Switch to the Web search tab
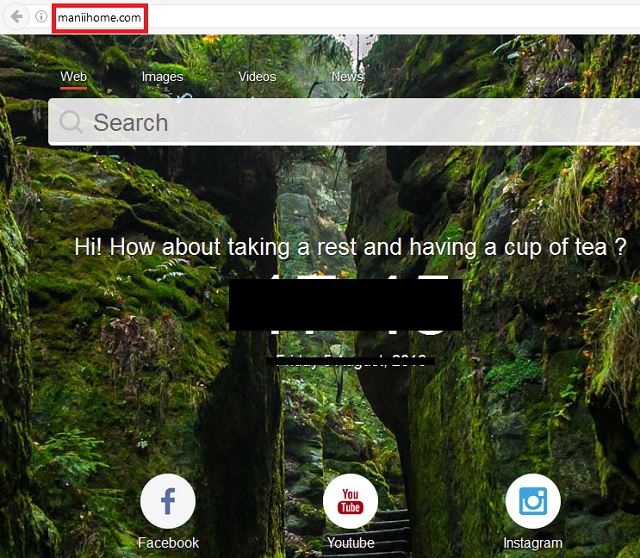This screenshot has width=640, height=558. 73,77
